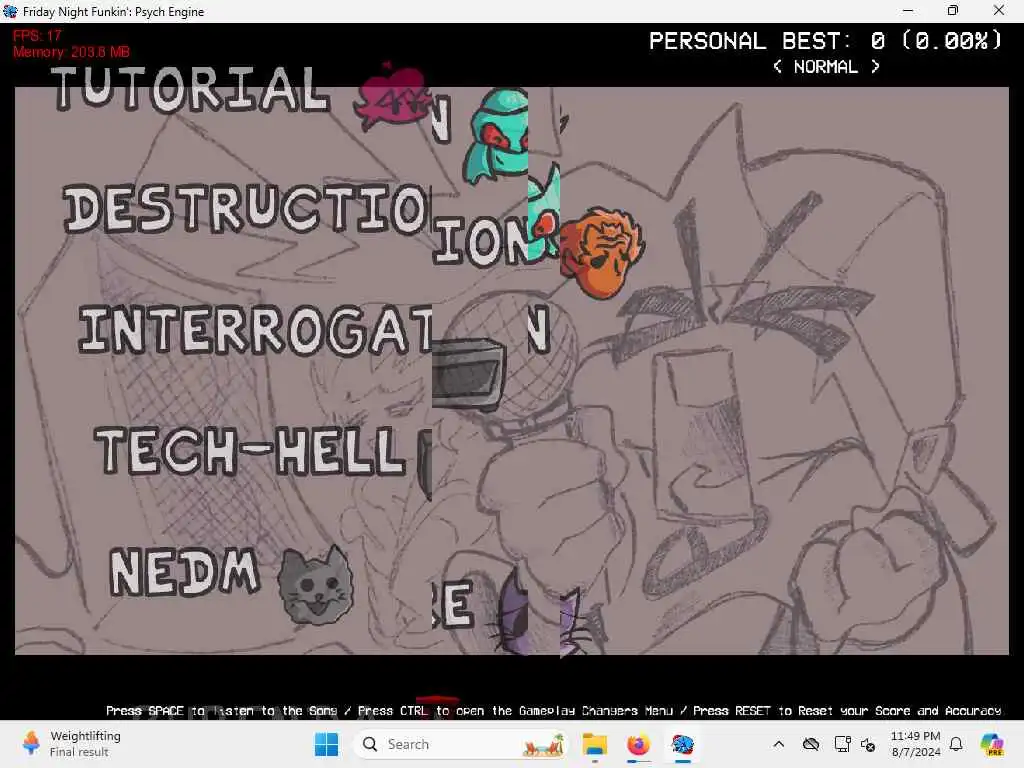Viewport: 1024px width, 768px height.
Task: Show hidden system tray icons
Action: 778,744
